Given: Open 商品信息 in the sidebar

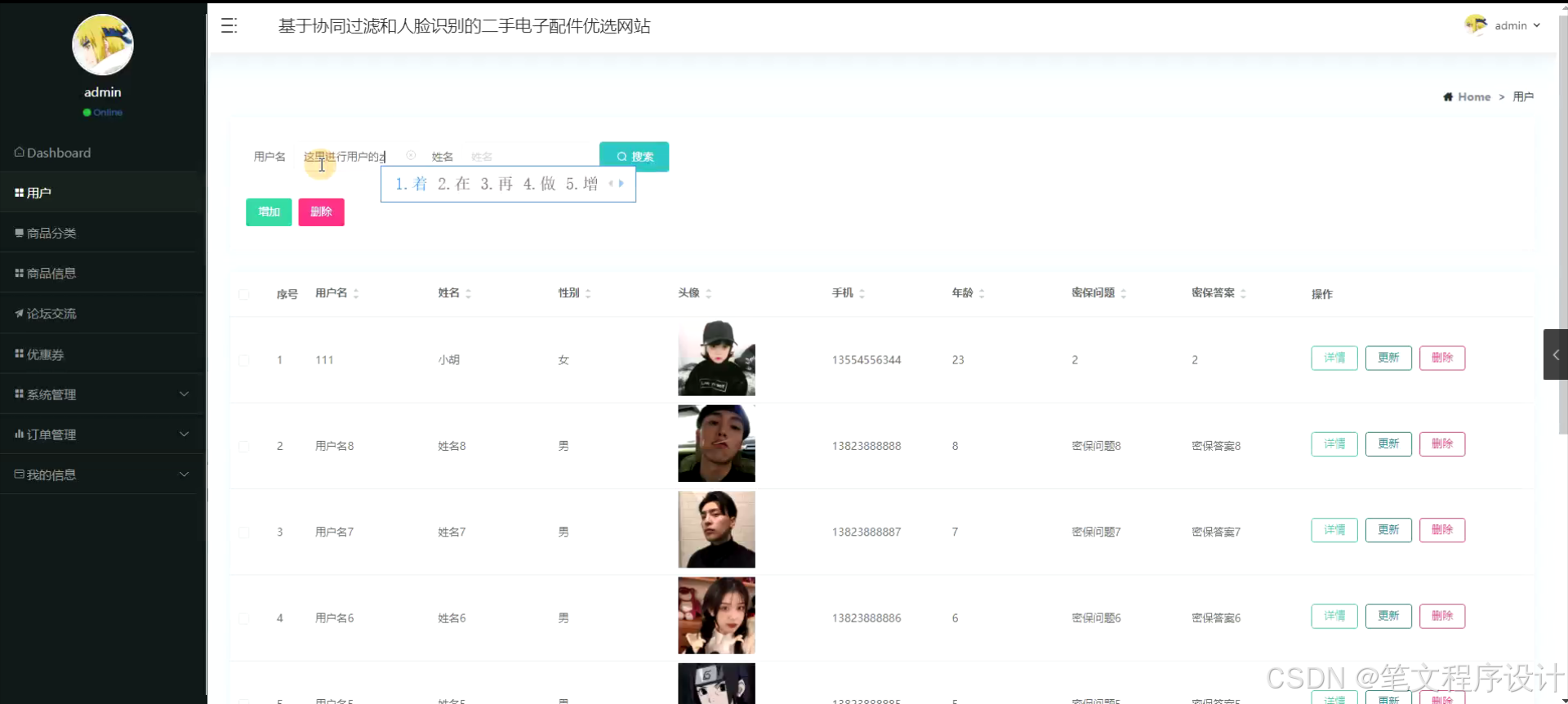Looking at the screenshot, I should (102, 273).
